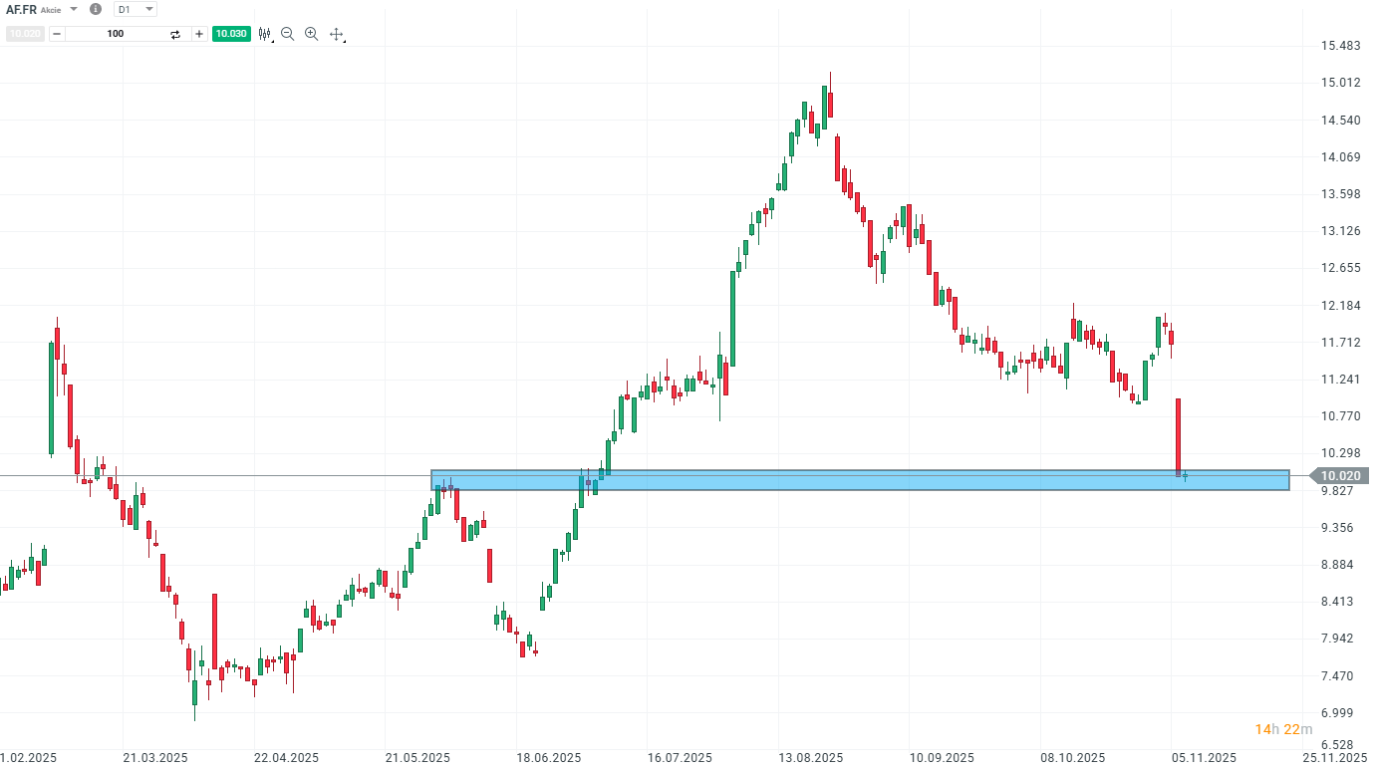Open the chart type candlestick menu
The width and height of the screenshot is (1376, 770).
[x=265, y=34]
